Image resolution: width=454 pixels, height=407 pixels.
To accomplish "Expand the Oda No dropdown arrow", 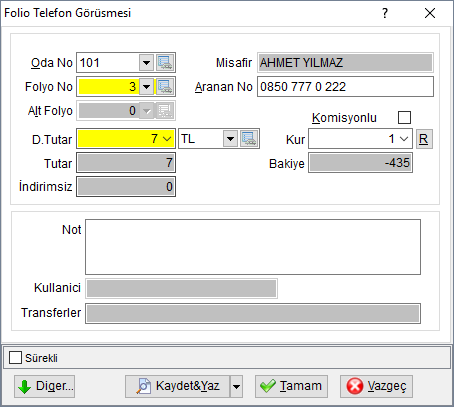I will [146, 63].
